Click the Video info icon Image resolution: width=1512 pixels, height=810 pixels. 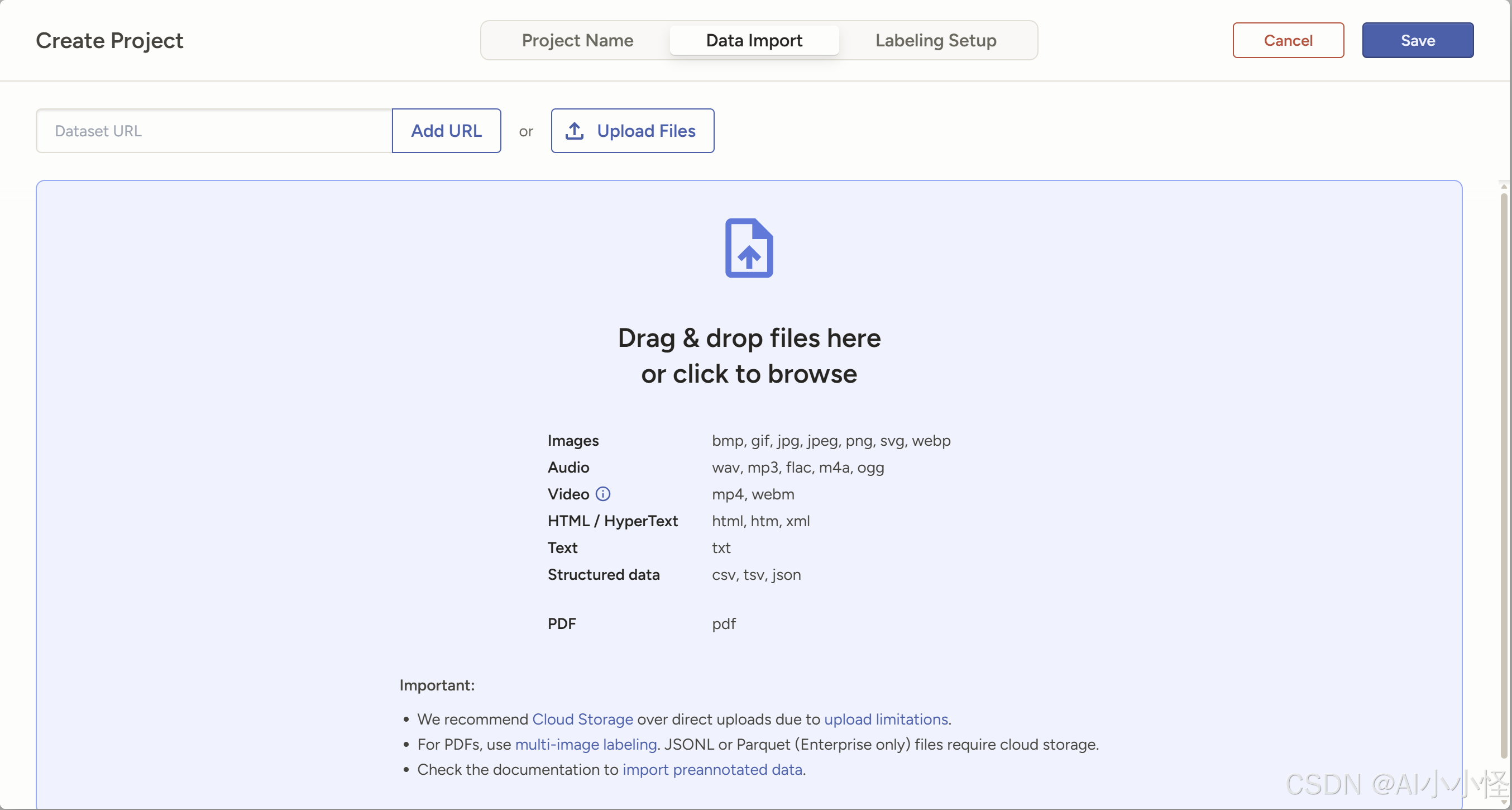pos(603,494)
